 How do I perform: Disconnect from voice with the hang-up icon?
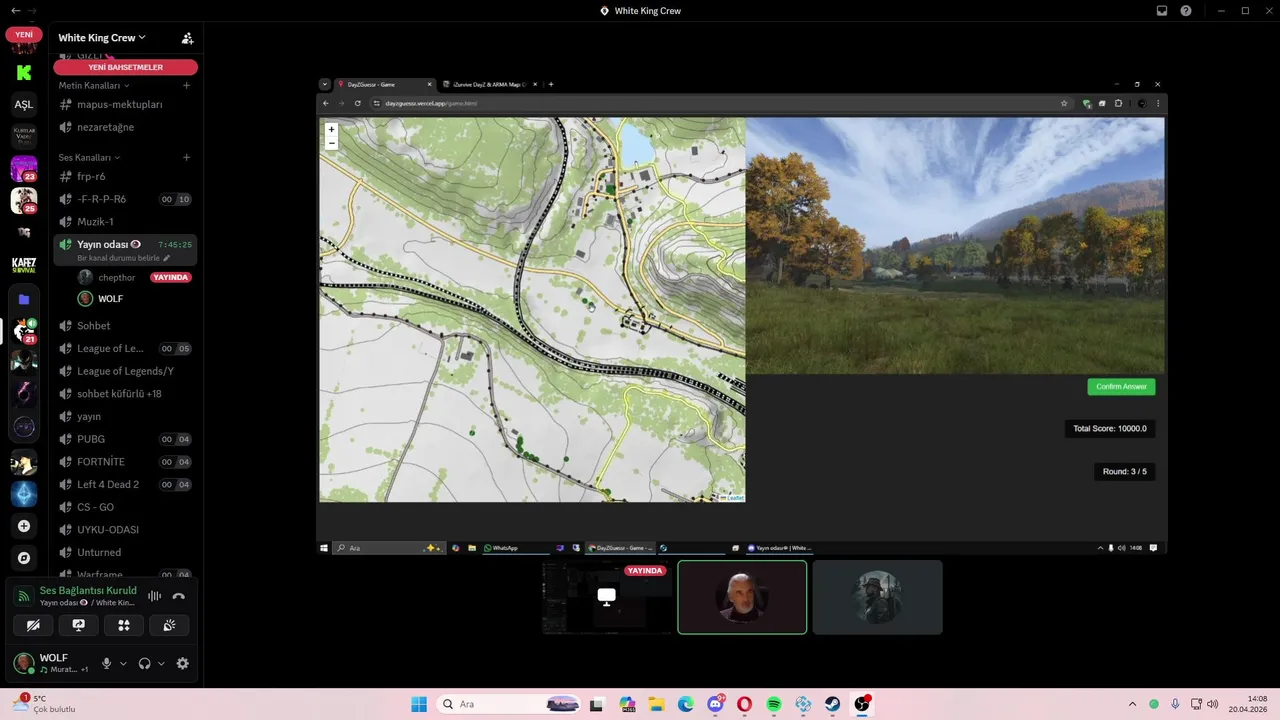(x=179, y=596)
